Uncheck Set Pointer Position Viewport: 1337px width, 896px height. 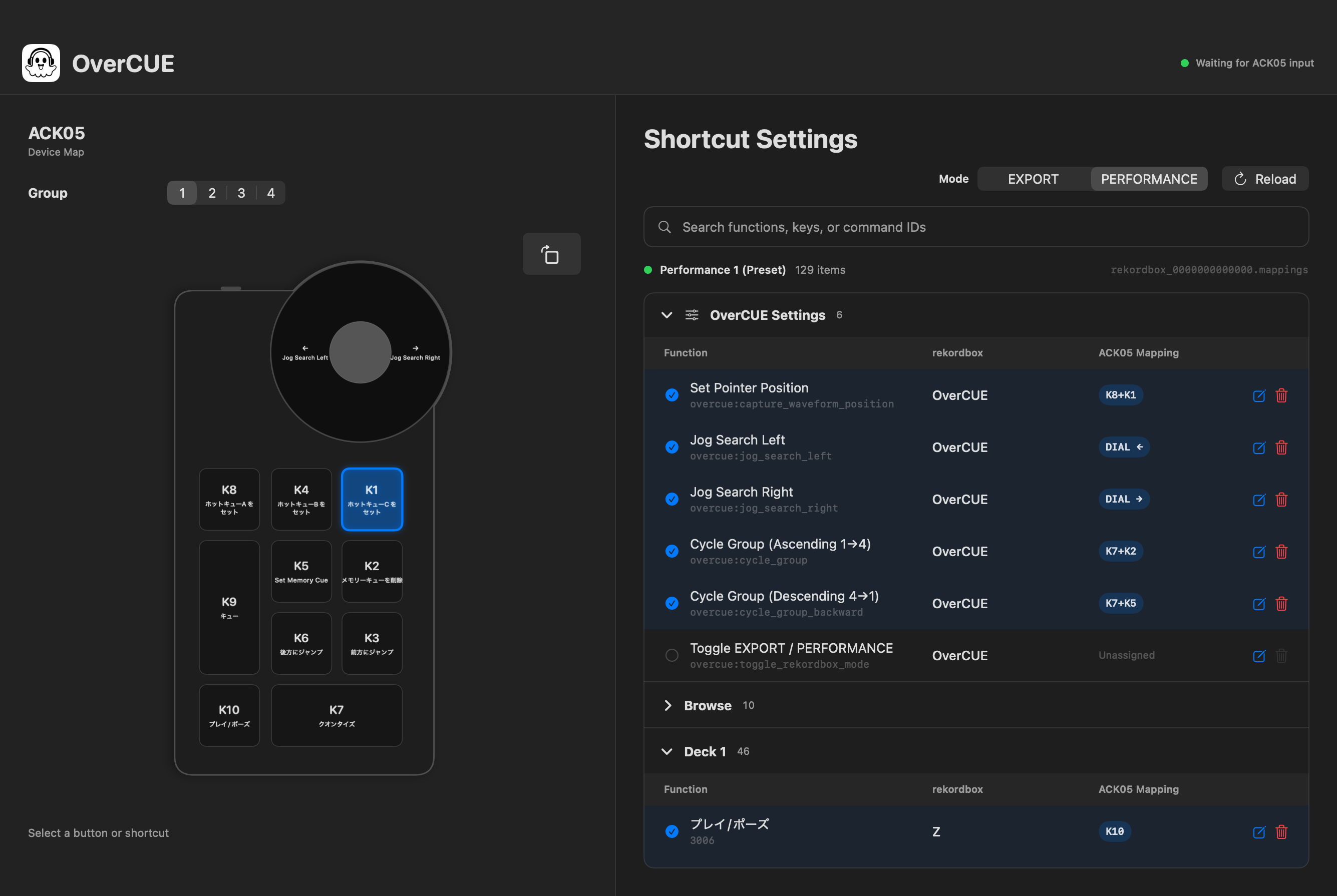point(672,395)
